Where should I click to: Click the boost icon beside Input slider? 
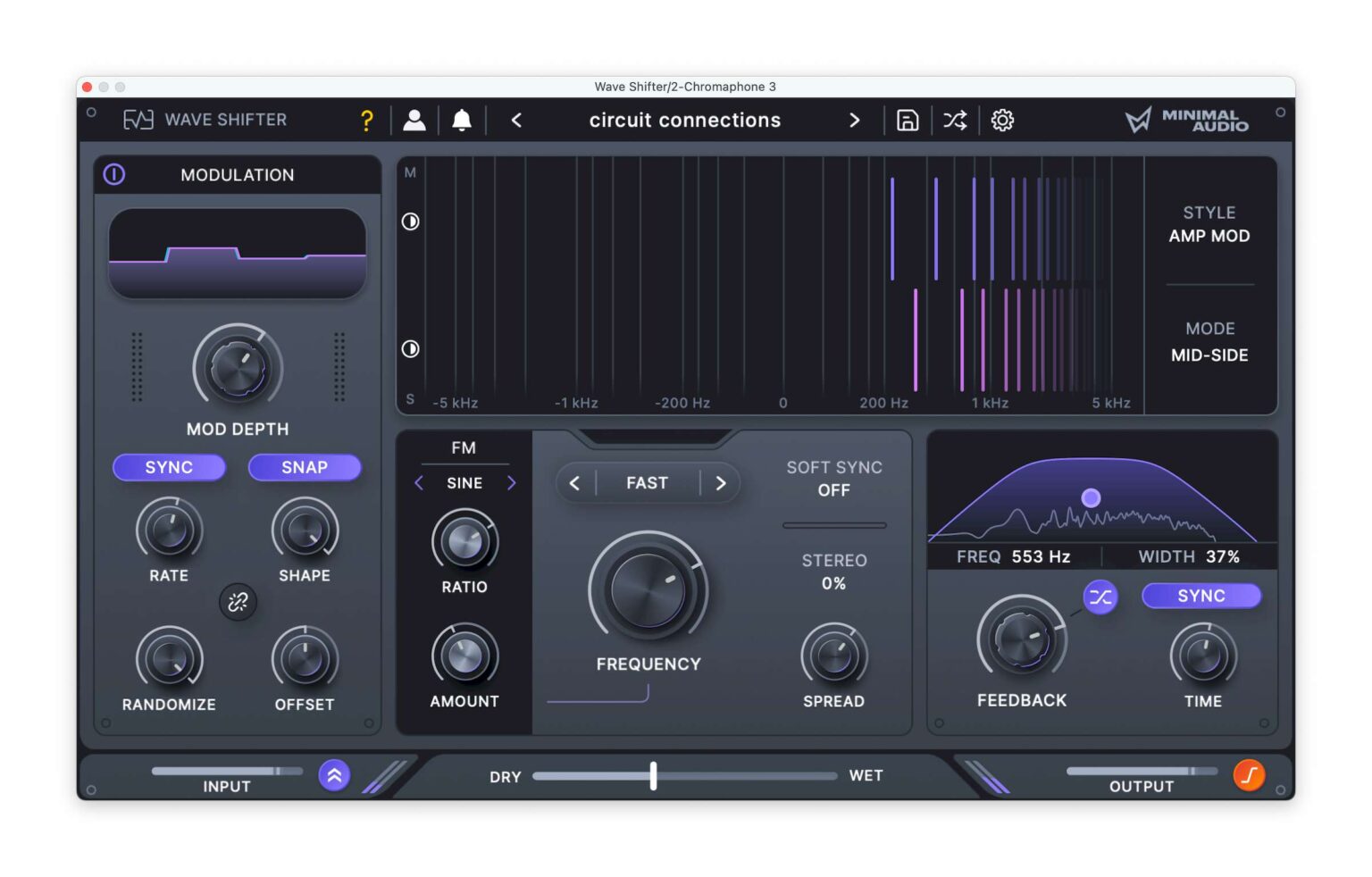334,776
